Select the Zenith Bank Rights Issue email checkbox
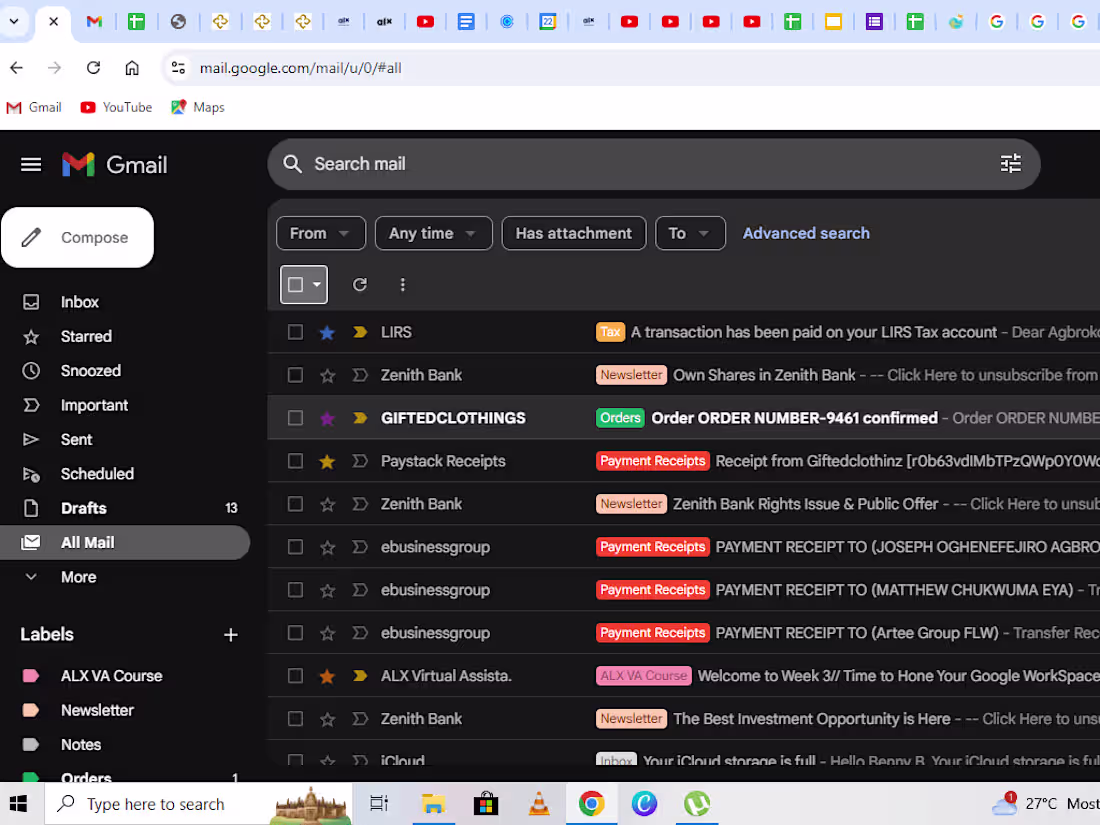This screenshot has height=825, width=1100. 295,504
